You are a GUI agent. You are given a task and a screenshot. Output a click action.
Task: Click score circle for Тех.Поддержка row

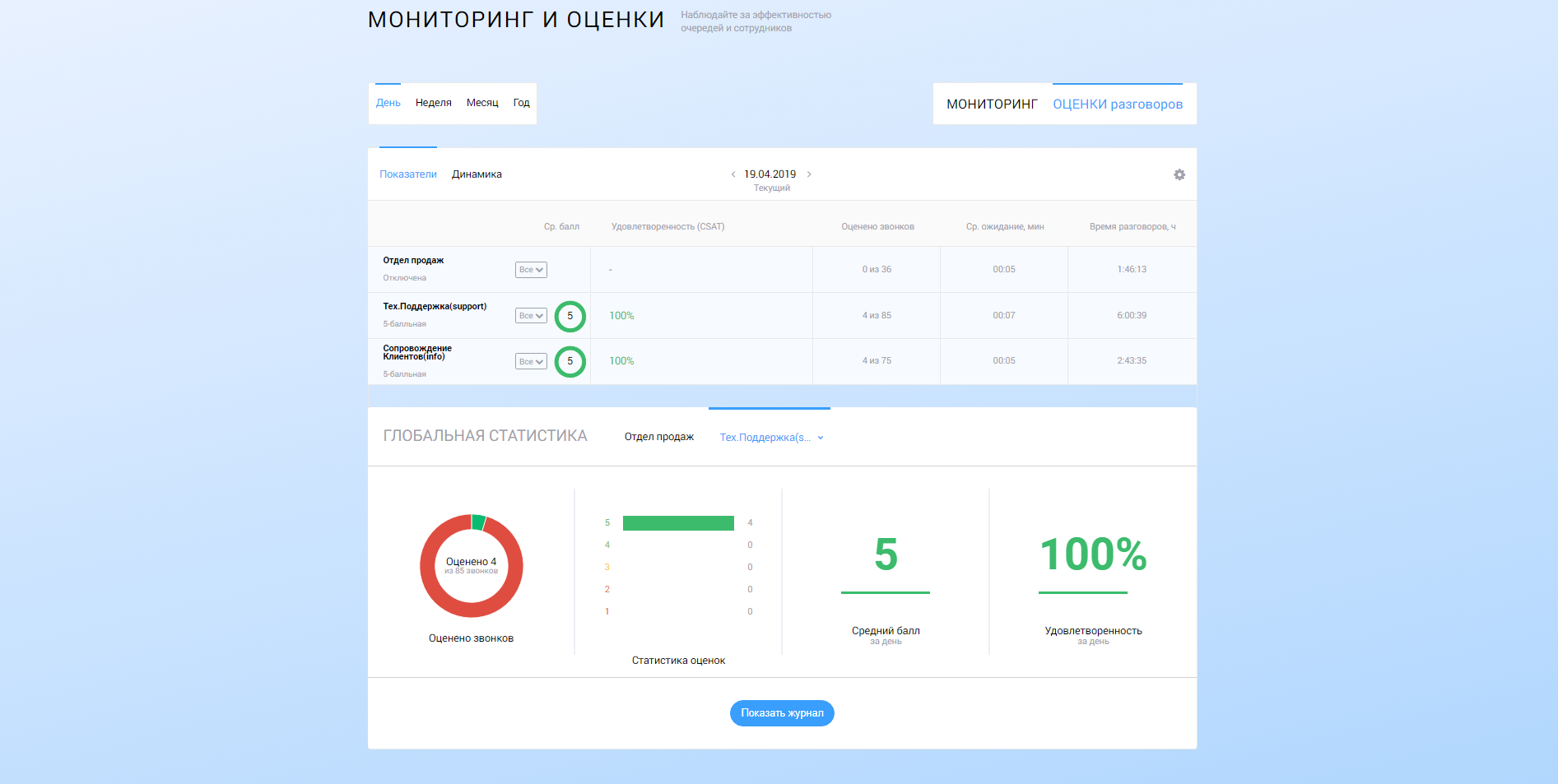click(570, 316)
